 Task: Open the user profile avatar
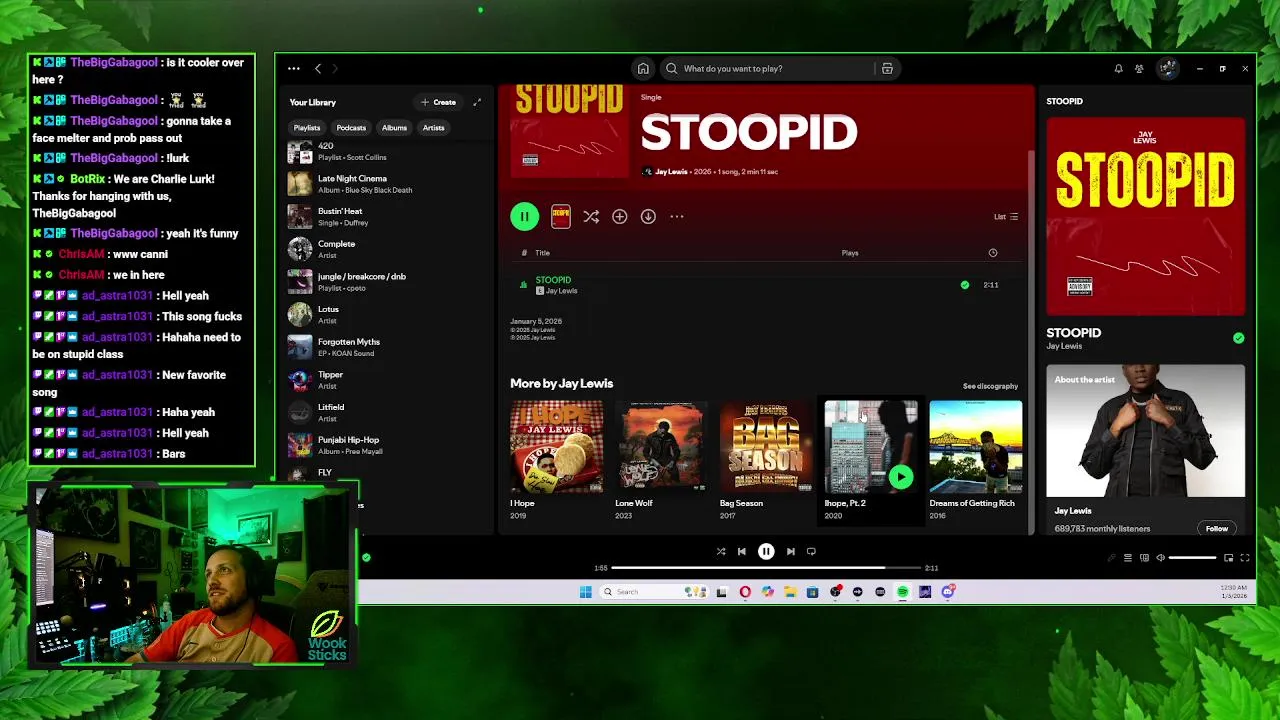1167,69
